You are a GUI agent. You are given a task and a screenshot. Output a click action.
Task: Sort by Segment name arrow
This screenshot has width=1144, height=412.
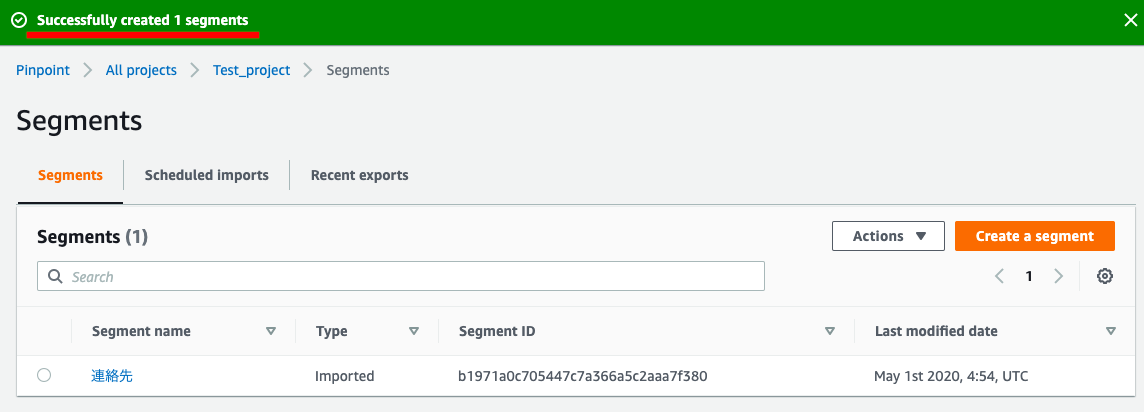pyautogui.click(x=270, y=331)
